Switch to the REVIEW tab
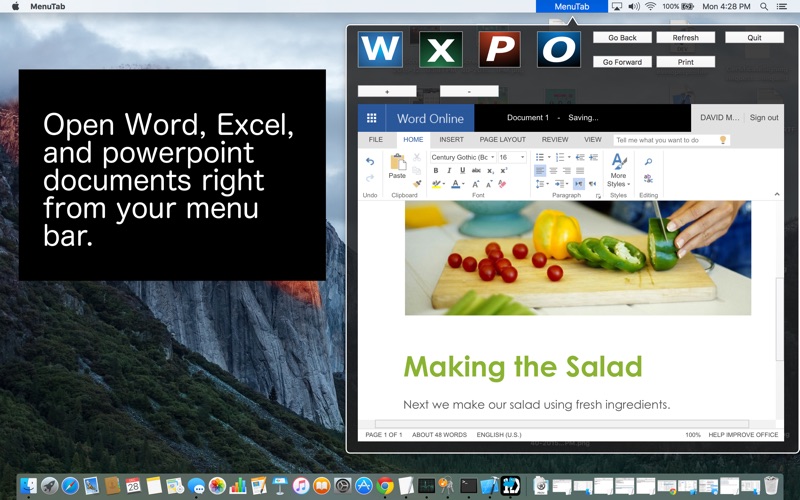 click(555, 140)
